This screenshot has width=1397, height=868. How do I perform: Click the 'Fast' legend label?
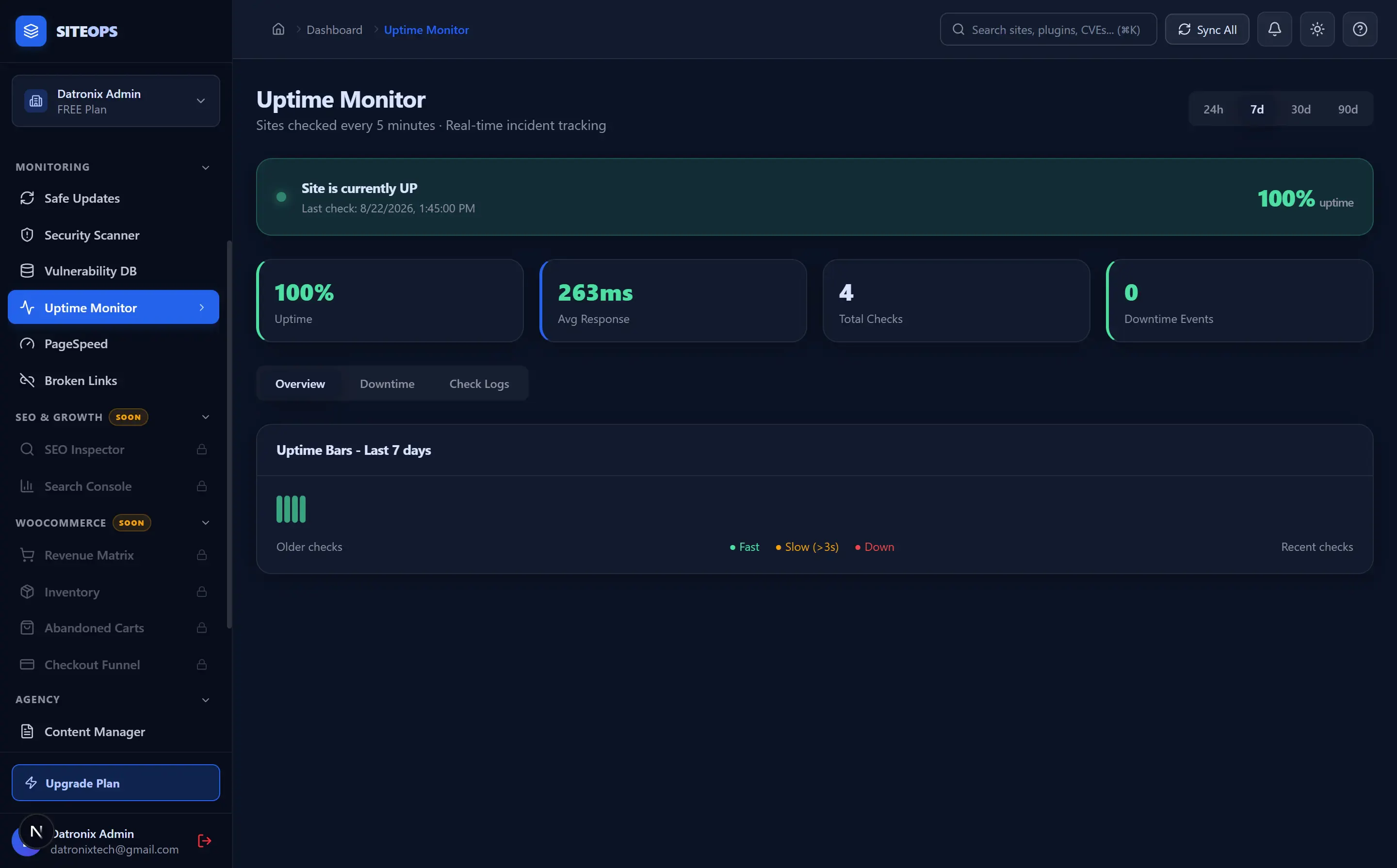[x=749, y=547]
